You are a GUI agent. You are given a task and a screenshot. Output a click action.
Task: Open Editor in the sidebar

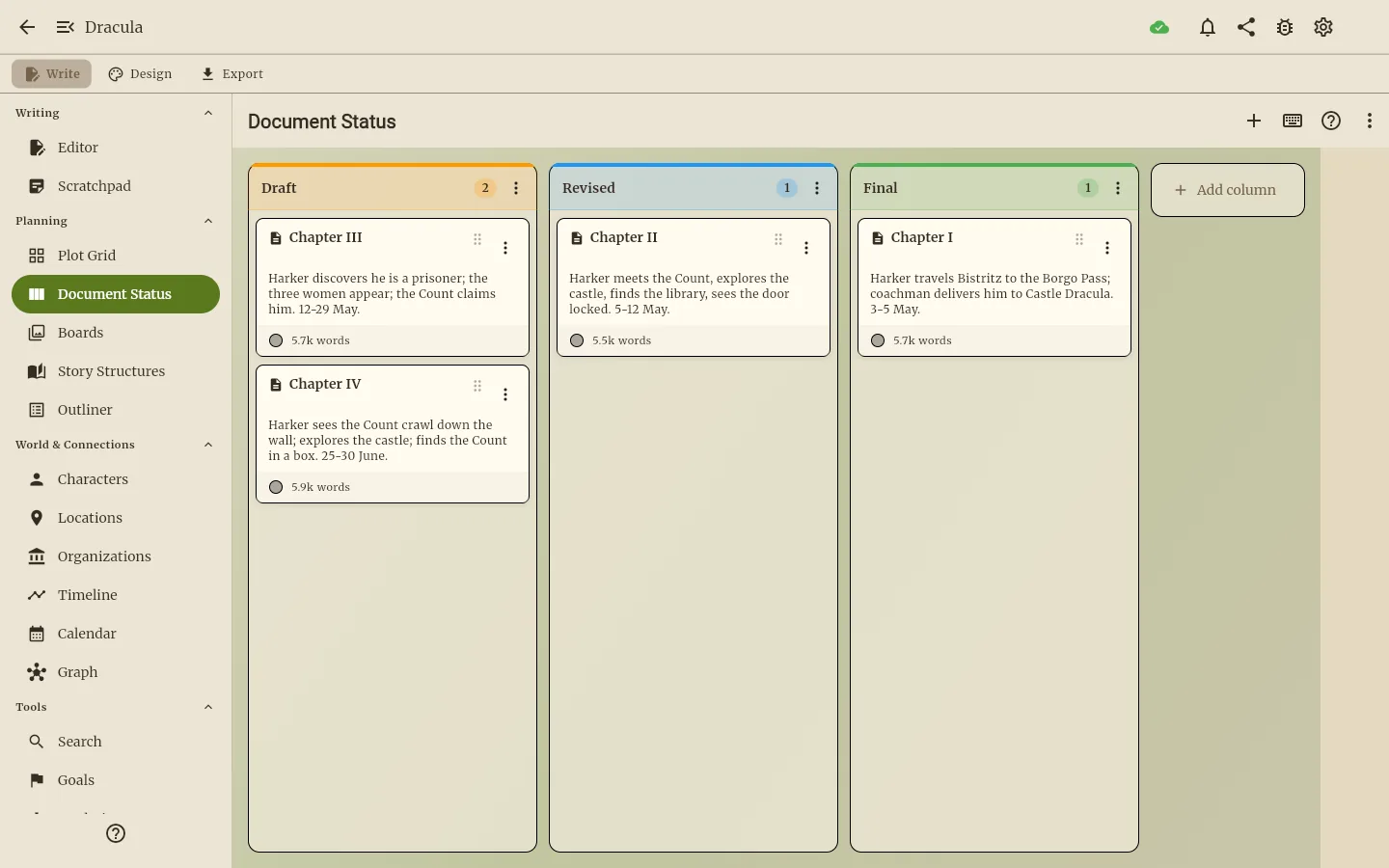[116, 148]
